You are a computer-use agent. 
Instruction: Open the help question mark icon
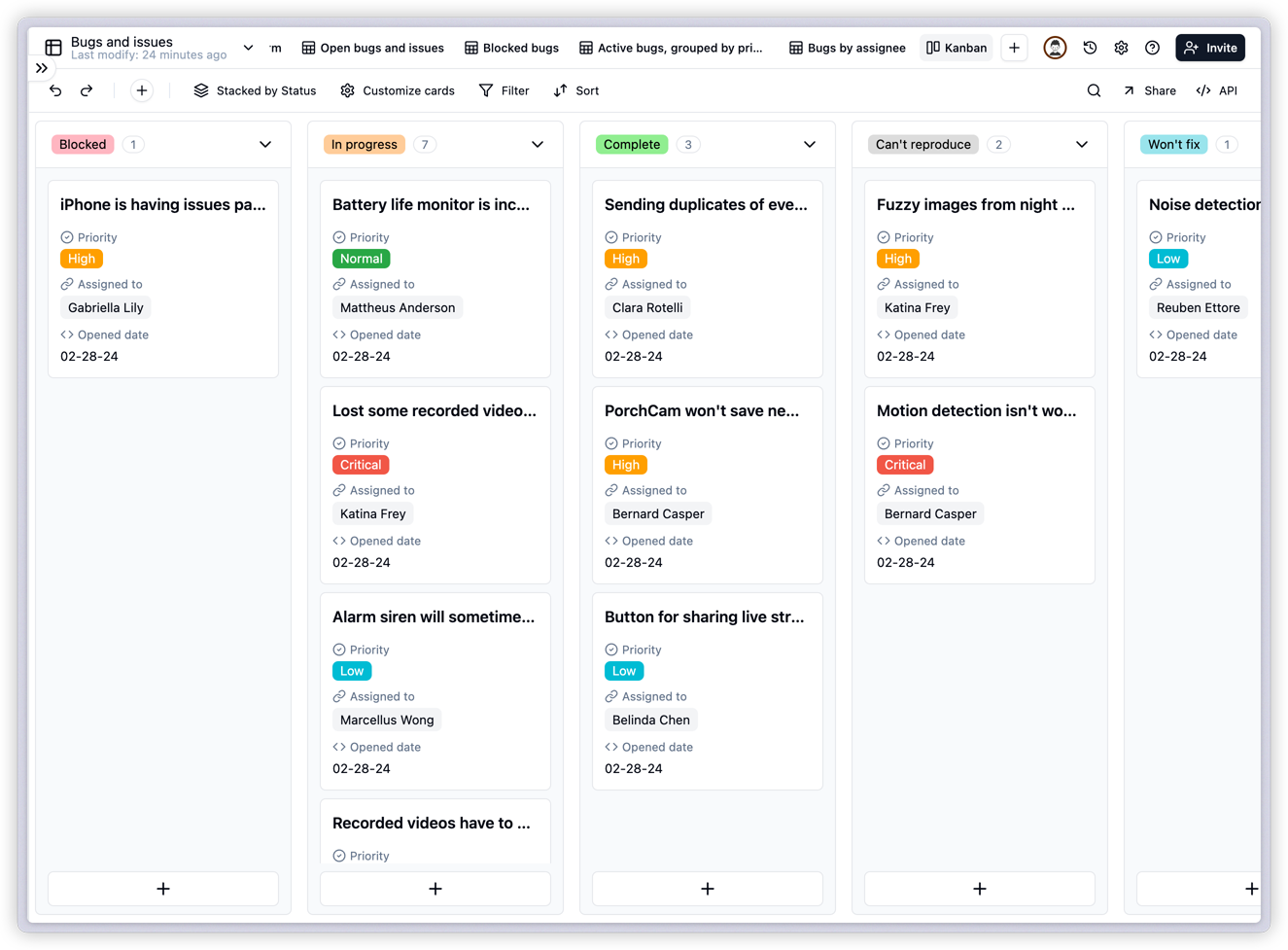click(1152, 47)
